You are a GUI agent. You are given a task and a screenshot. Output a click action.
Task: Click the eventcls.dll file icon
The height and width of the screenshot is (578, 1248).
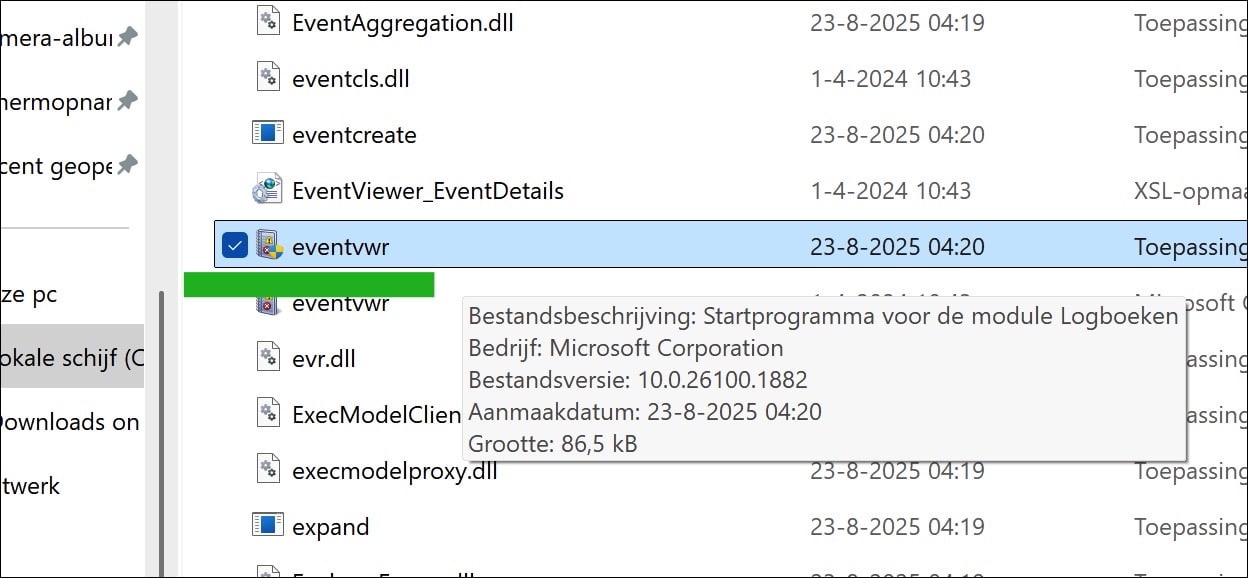click(x=267, y=78)
